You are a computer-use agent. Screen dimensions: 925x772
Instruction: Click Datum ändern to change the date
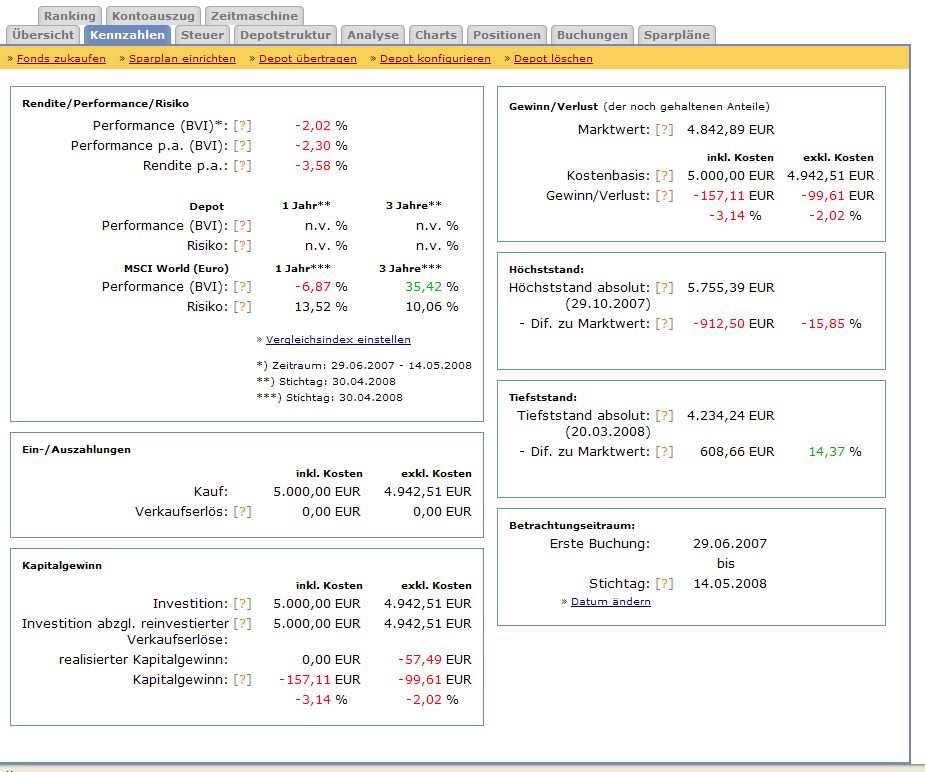[x=610, y=602]
